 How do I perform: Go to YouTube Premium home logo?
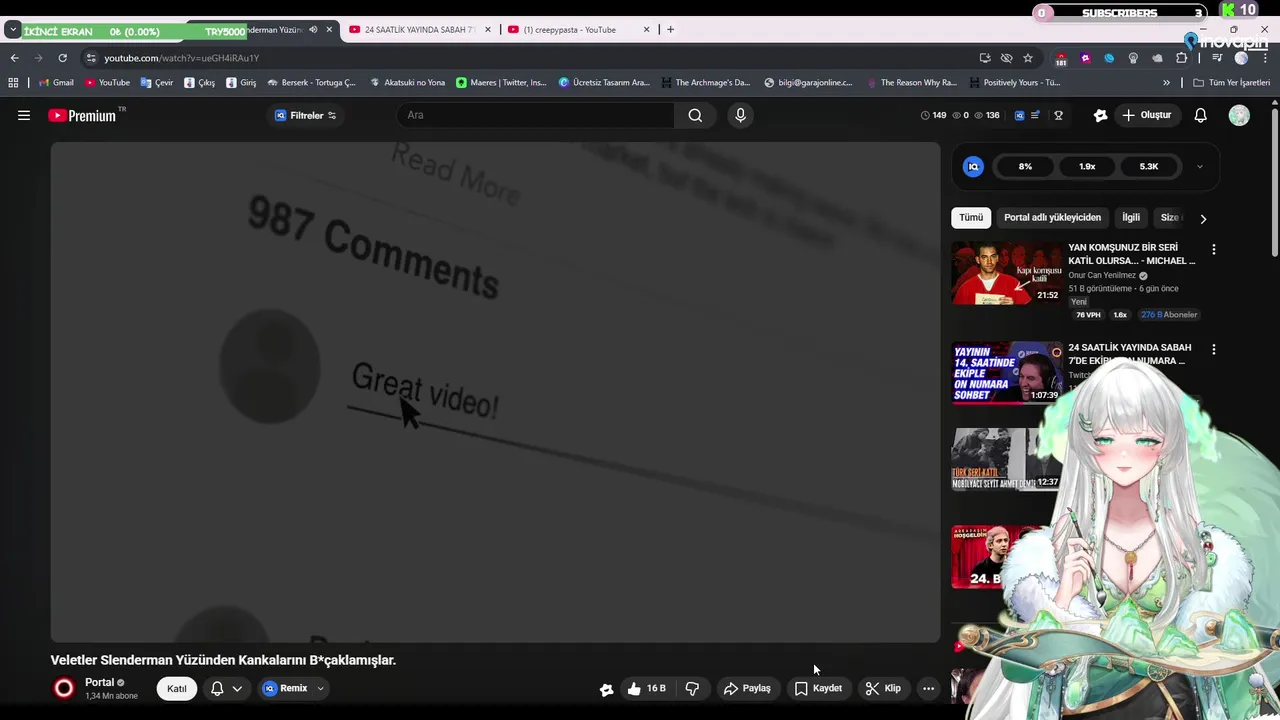[x=85, y=115]
